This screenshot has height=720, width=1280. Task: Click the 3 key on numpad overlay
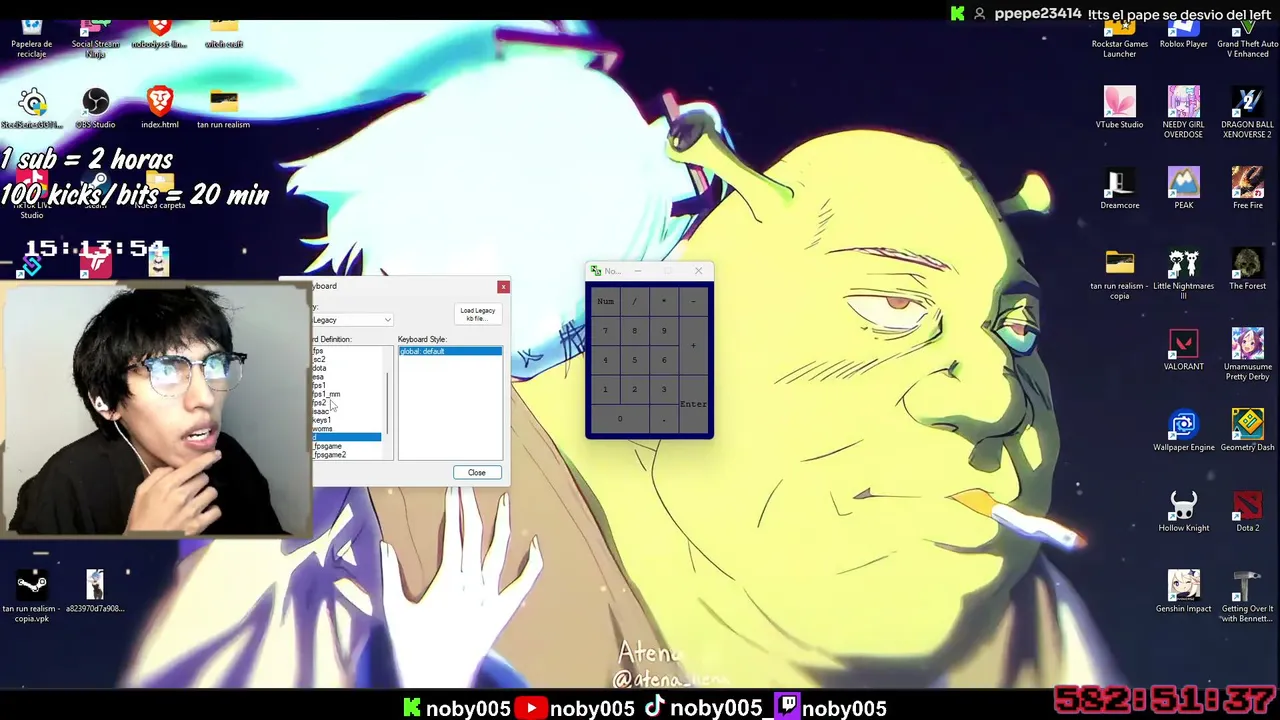tap(663, 390)
